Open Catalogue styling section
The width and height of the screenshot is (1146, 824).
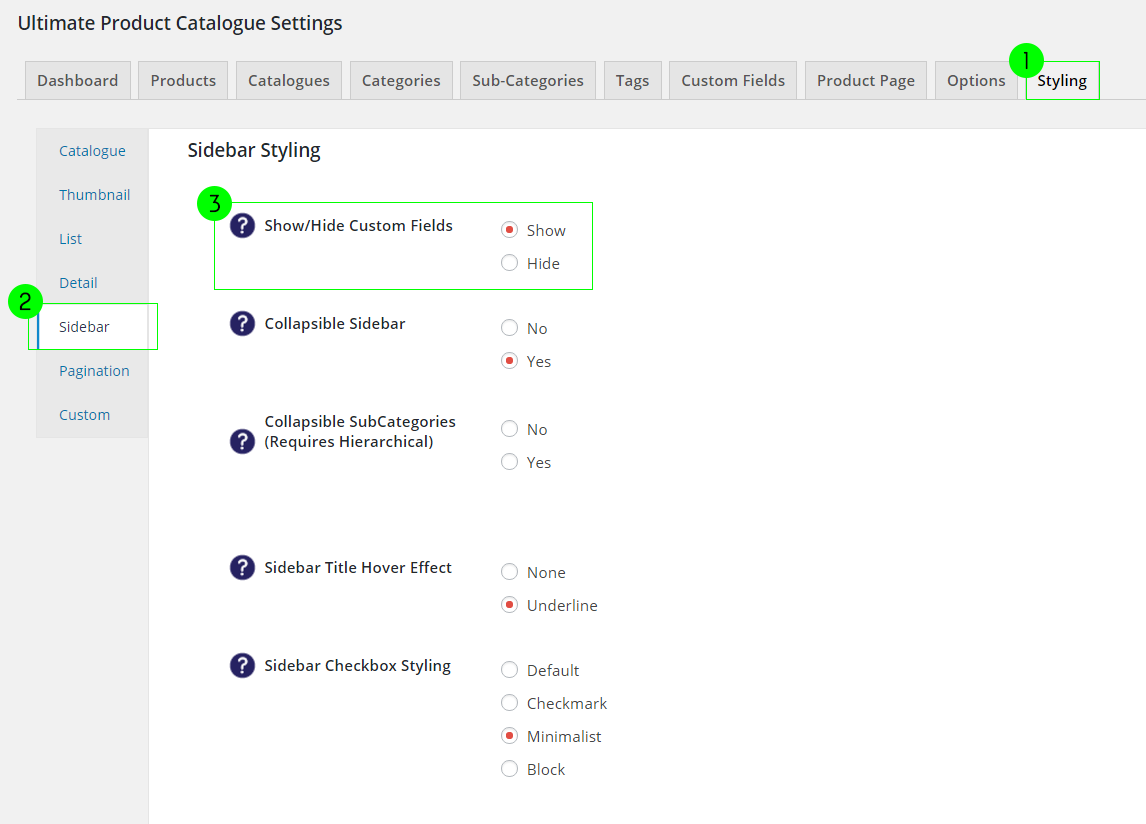coord(92,151)
